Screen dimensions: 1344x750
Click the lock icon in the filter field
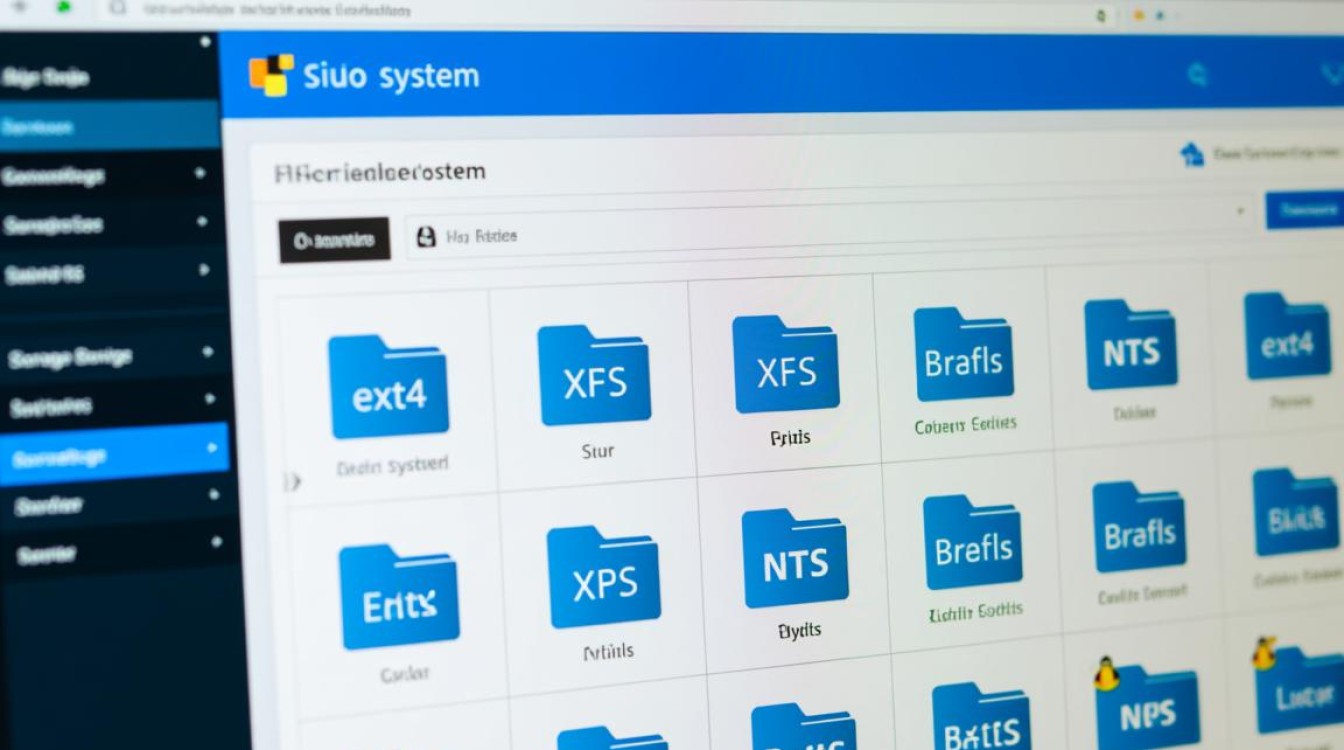pyautogui.click(x=426, y=237)
